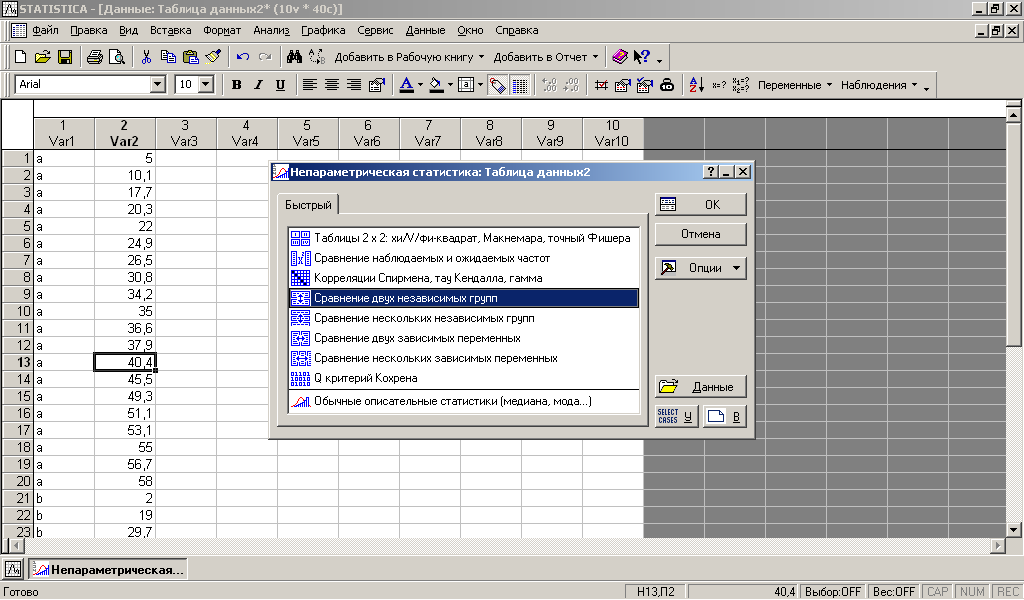Open the Select Cases button in dialog

(677, 417)
